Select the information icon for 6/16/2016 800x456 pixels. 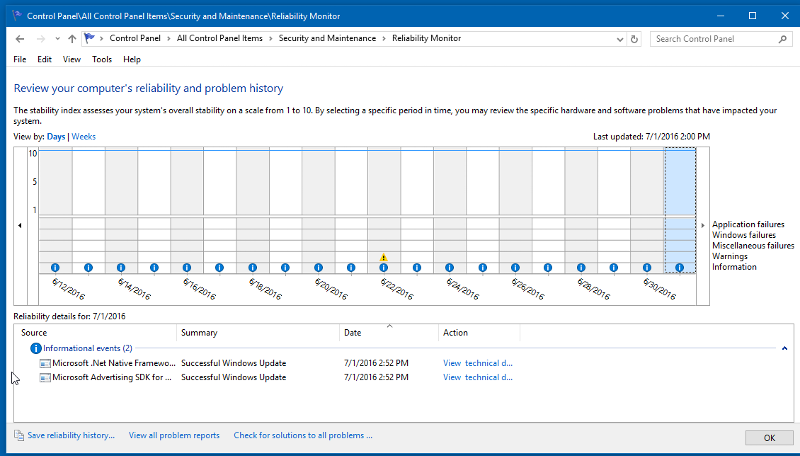[187, 267]
